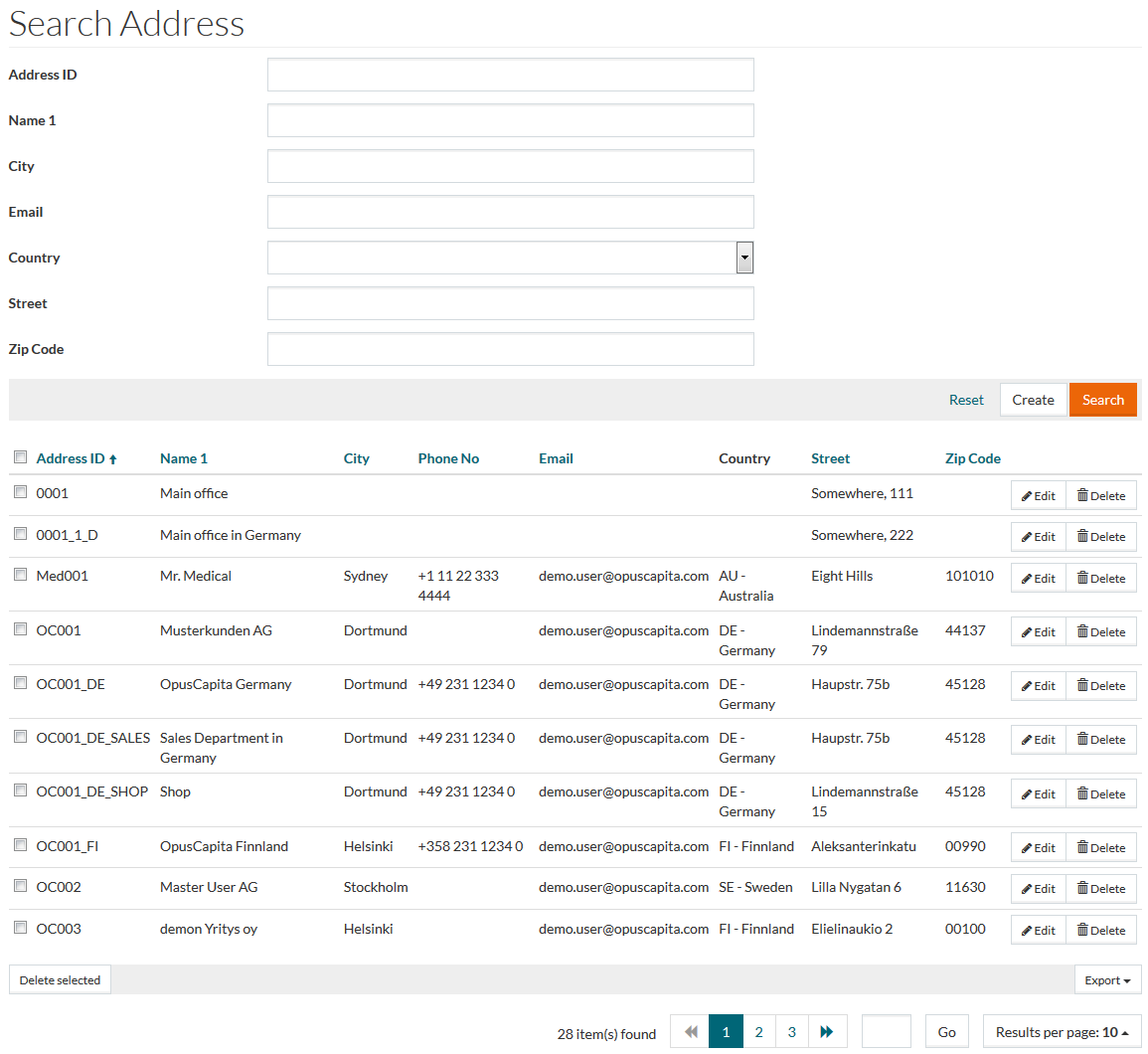Click the Reset link
This screenshot has width=1148, height=1054.
[x=966, y=400]
